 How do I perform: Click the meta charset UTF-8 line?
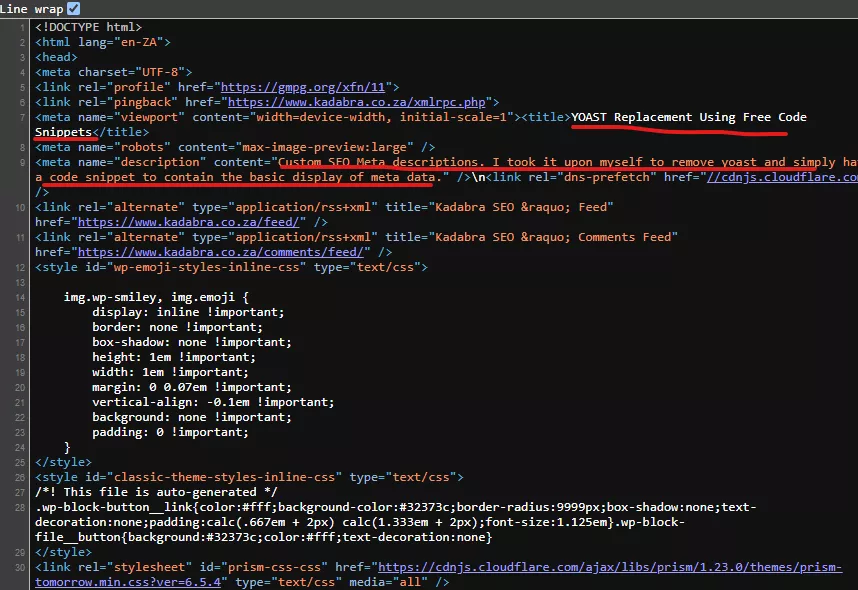point(114,72)
